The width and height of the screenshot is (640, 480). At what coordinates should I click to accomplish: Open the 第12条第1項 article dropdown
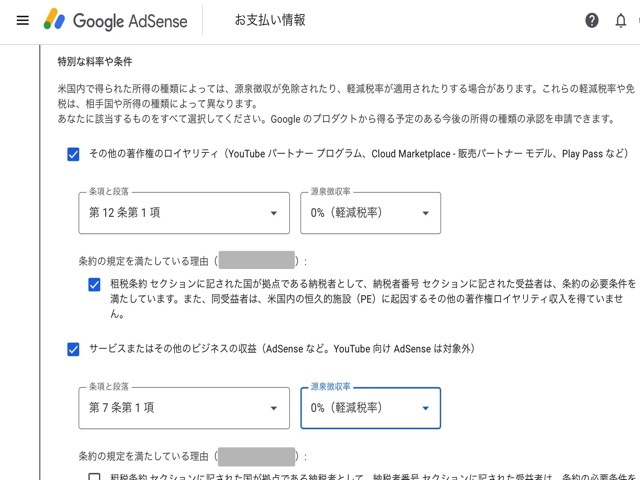[184, 213]
